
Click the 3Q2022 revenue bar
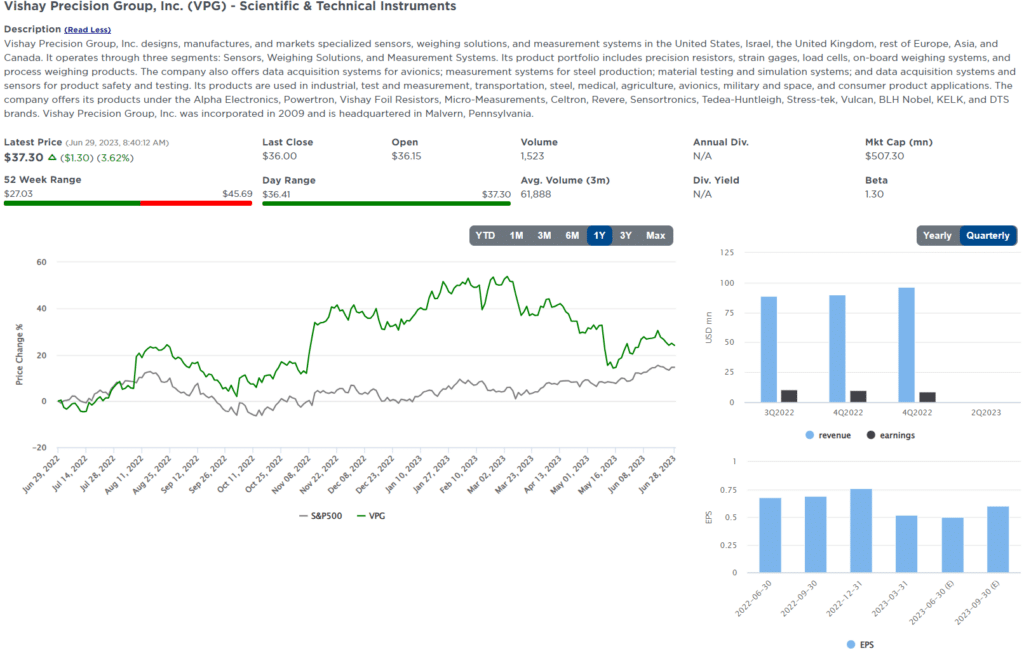[769, 349]
